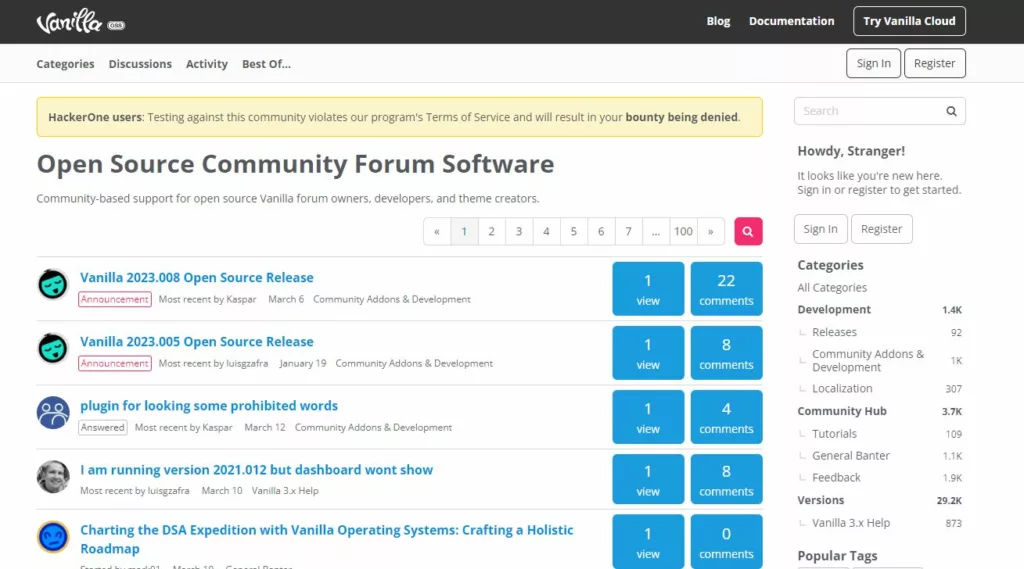Click the 4 comments box
Viewport: 1024px width, 569px height.
pyautogui.click(x=726, y=417)
